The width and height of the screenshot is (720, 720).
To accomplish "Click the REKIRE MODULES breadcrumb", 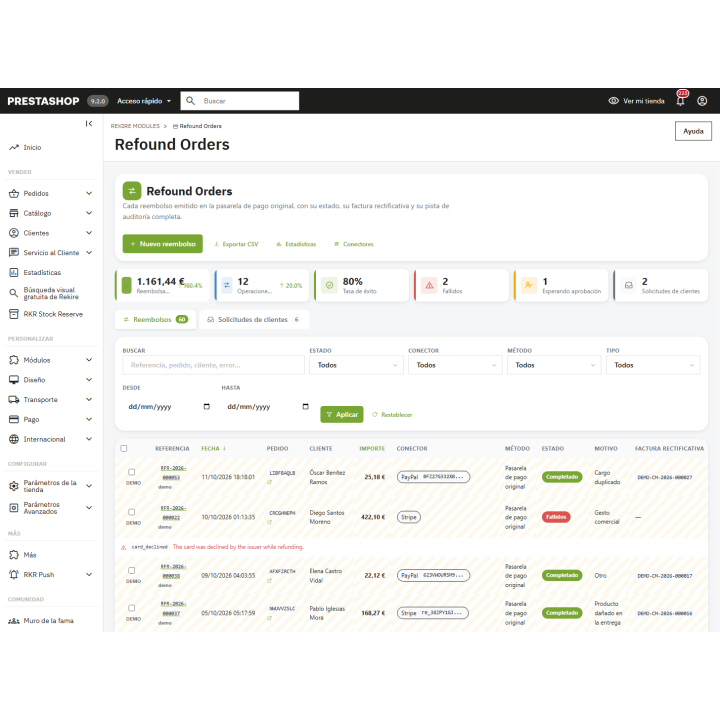I will 135,126.
